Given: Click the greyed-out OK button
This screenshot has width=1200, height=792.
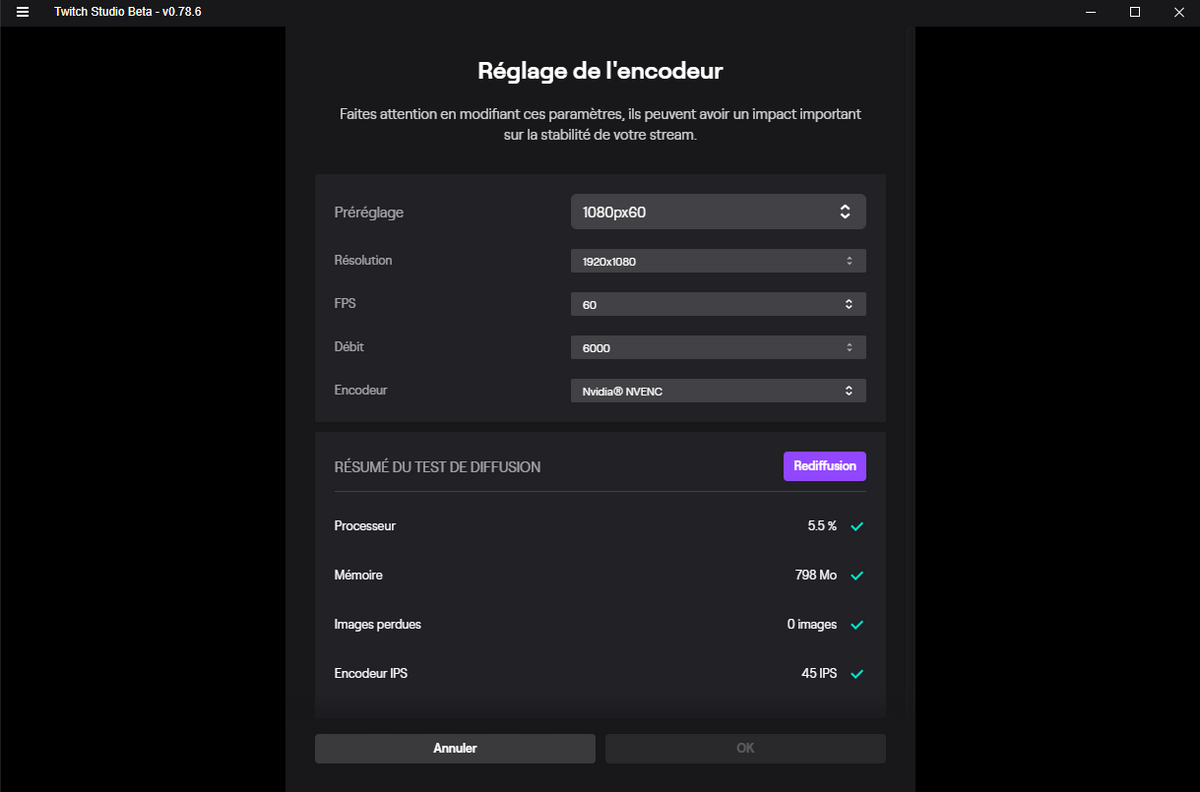Looking at the screenshot, I should coord(745,748).
